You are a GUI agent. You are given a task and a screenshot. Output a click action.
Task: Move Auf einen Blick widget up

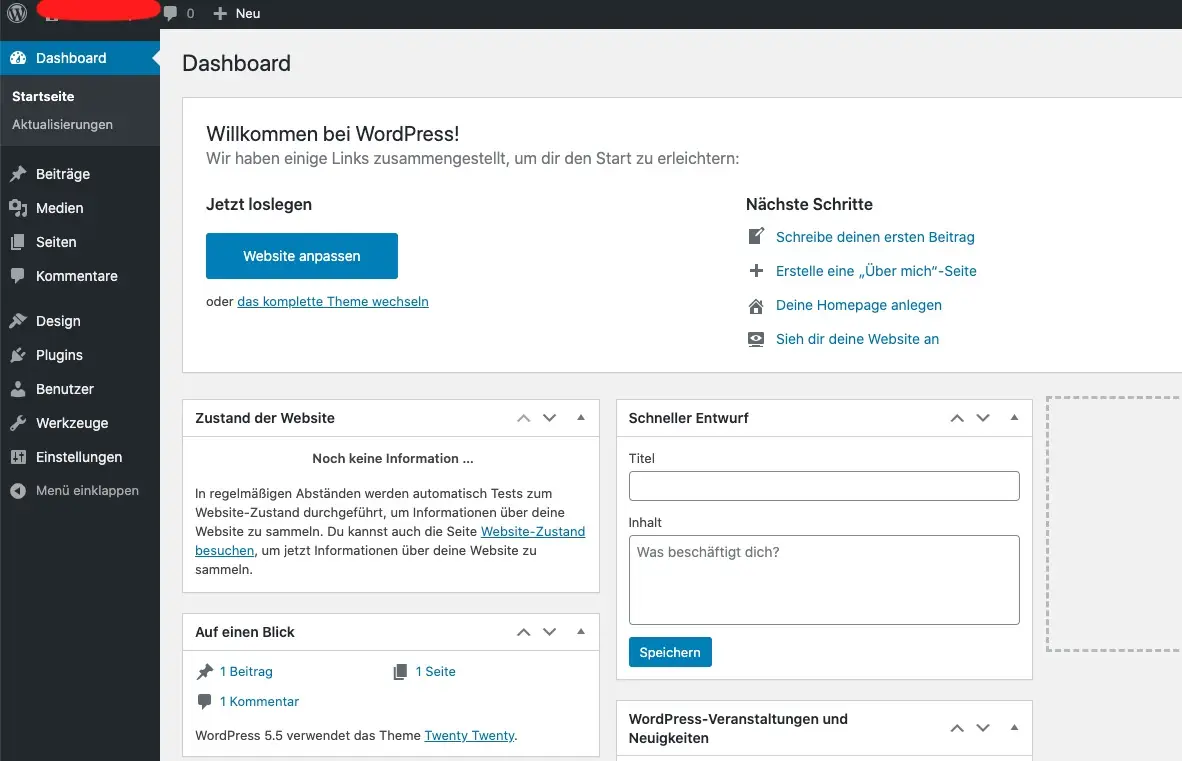(524, 632)
